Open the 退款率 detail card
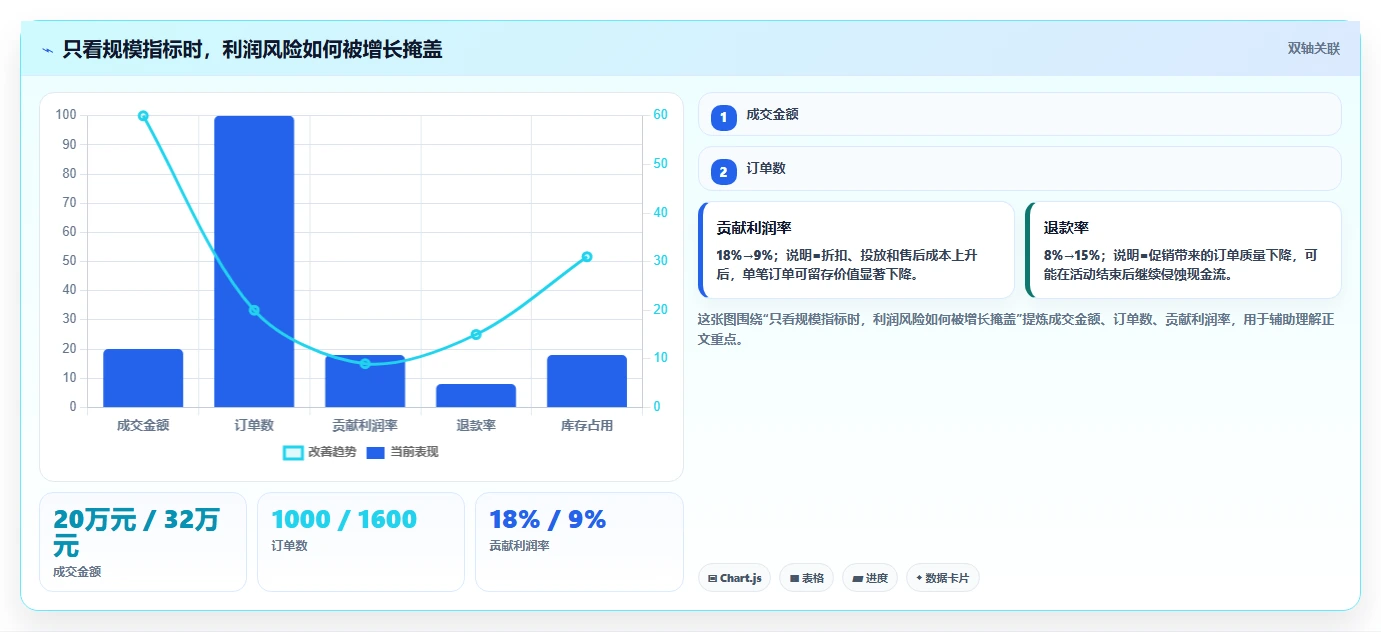1381x632 pixels. click(1183, 250)
